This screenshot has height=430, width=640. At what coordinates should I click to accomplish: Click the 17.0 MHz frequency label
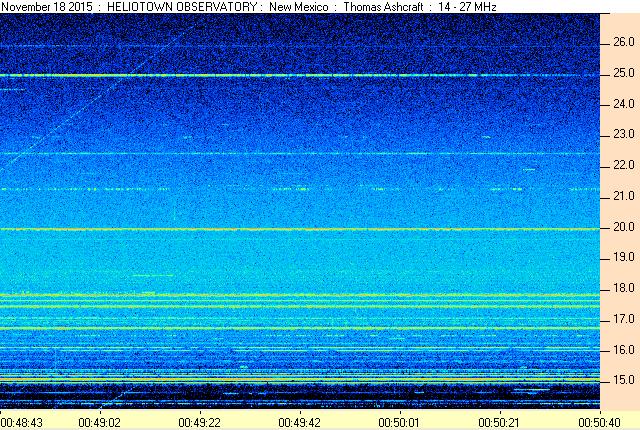click(x=624, y=319)
